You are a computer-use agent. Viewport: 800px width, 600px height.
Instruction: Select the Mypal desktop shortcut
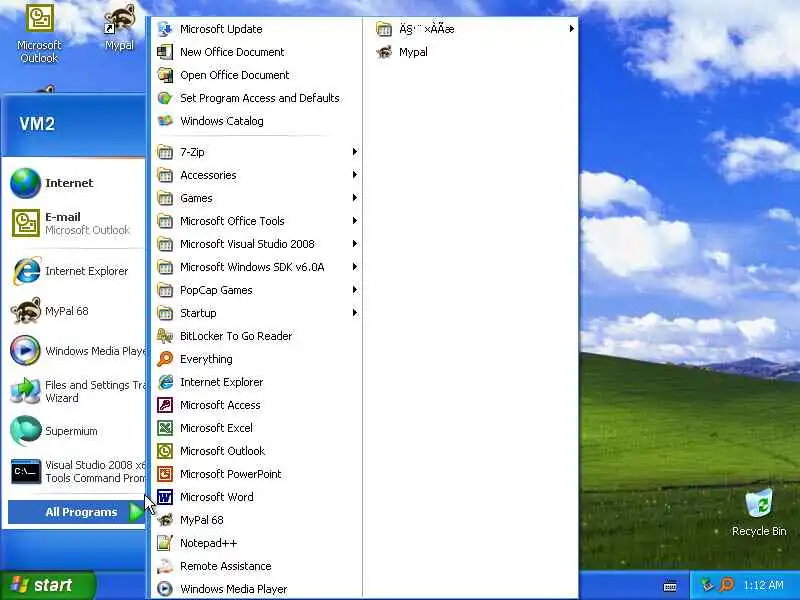[x=119, y=28]
